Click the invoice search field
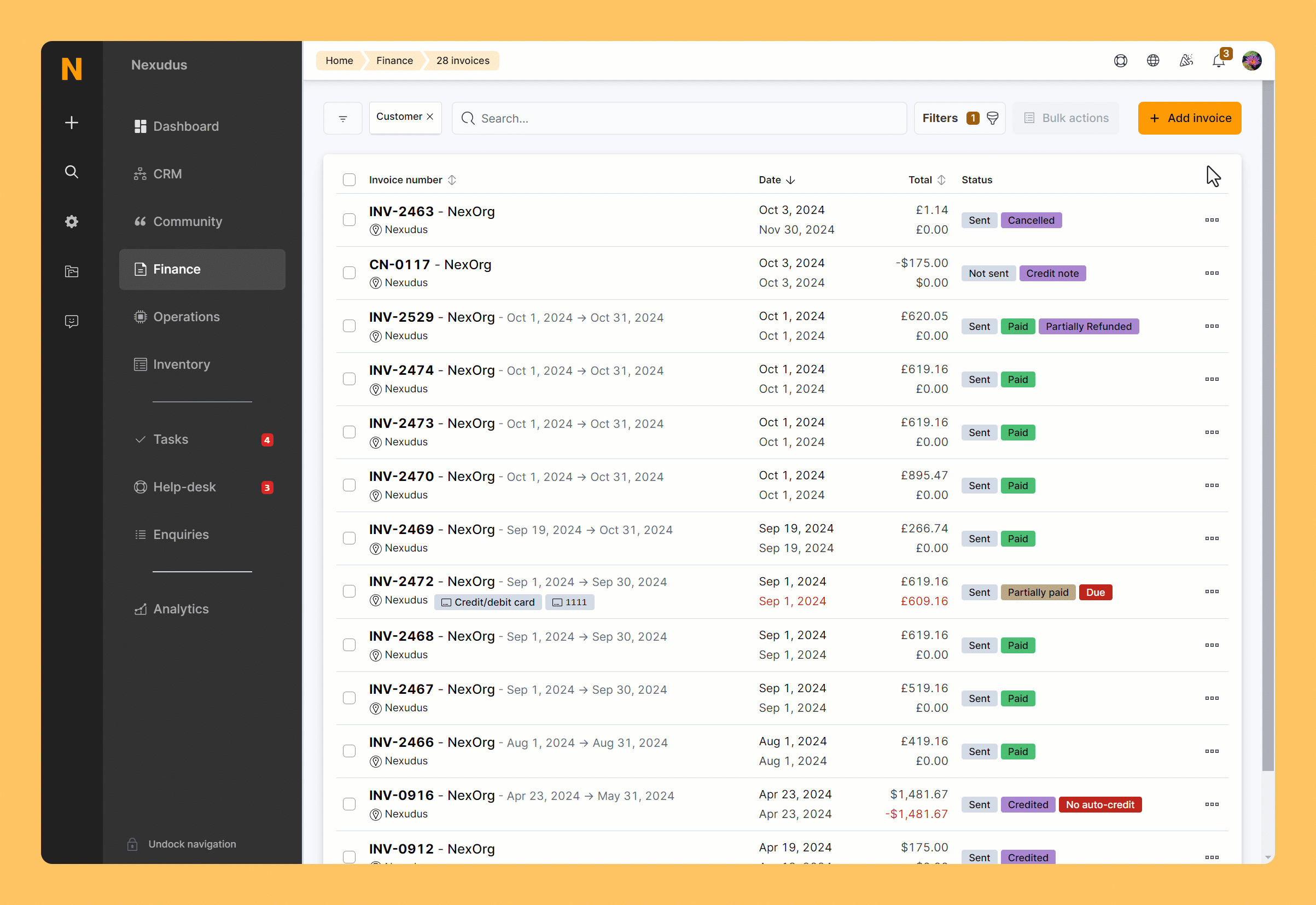The height and width of the screenshot is (905, 1316). [x=679, y=119]
